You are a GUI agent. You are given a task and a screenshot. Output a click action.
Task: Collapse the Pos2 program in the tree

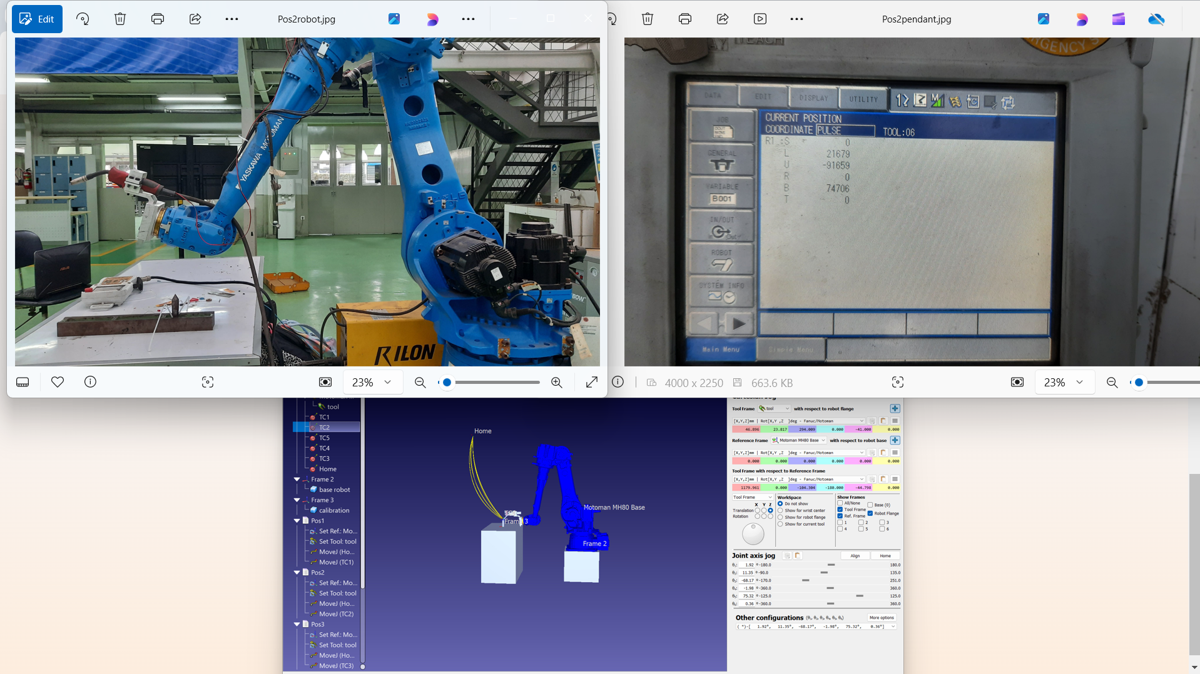pos(298,573)
